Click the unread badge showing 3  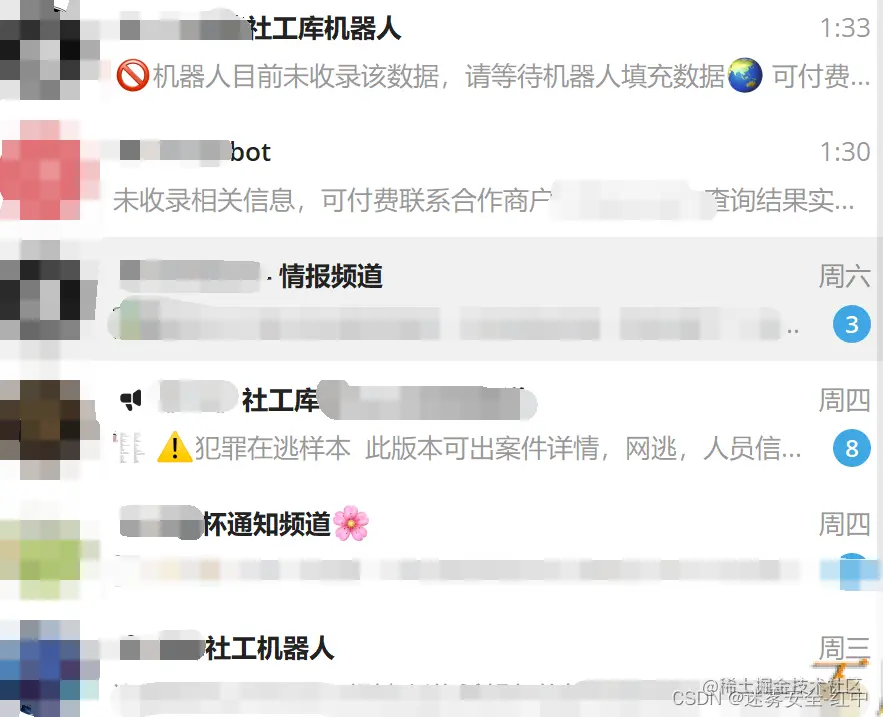[x=851, y=324]
